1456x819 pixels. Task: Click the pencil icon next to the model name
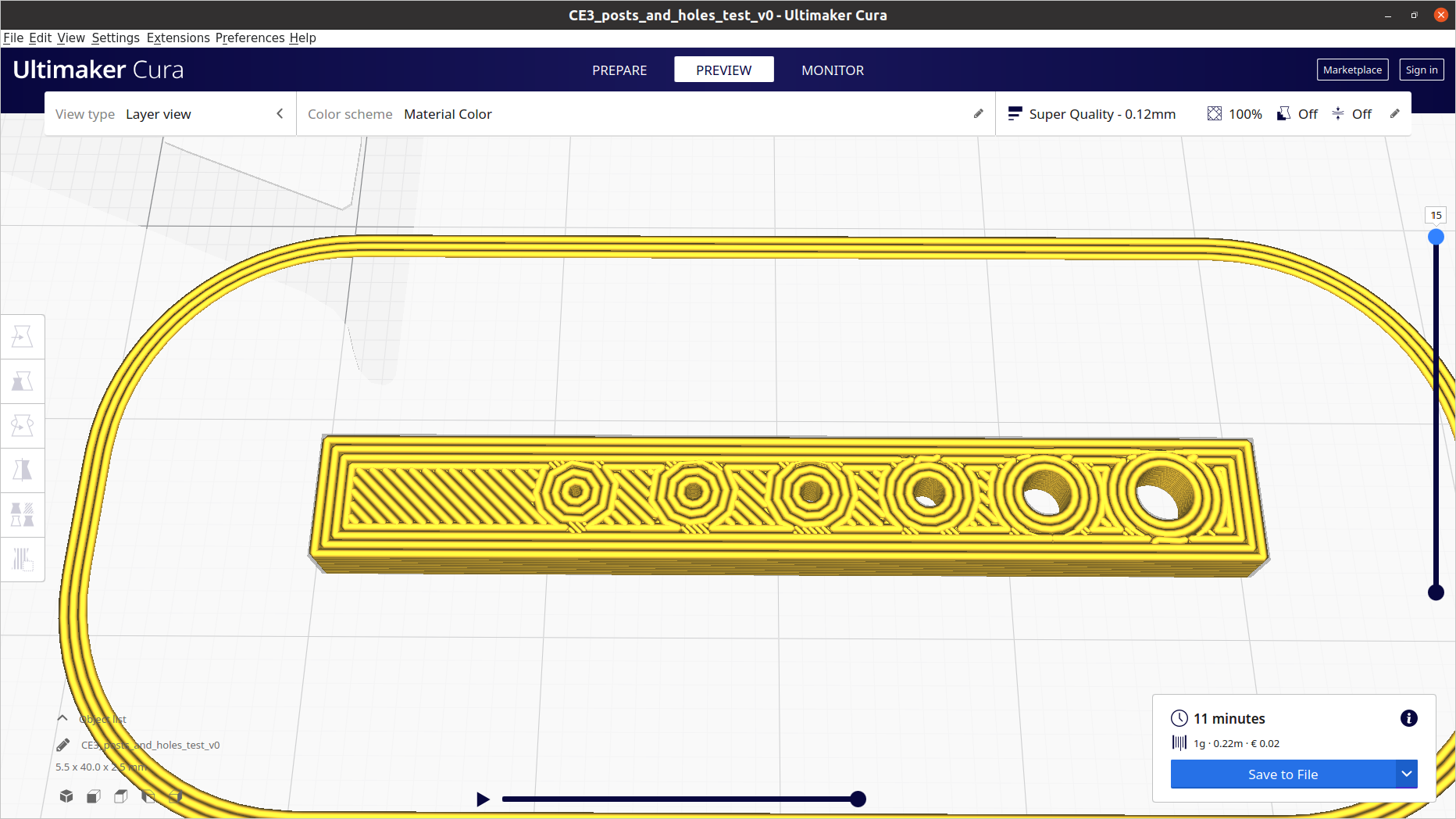pyautogui.click(x=63, y=745)
